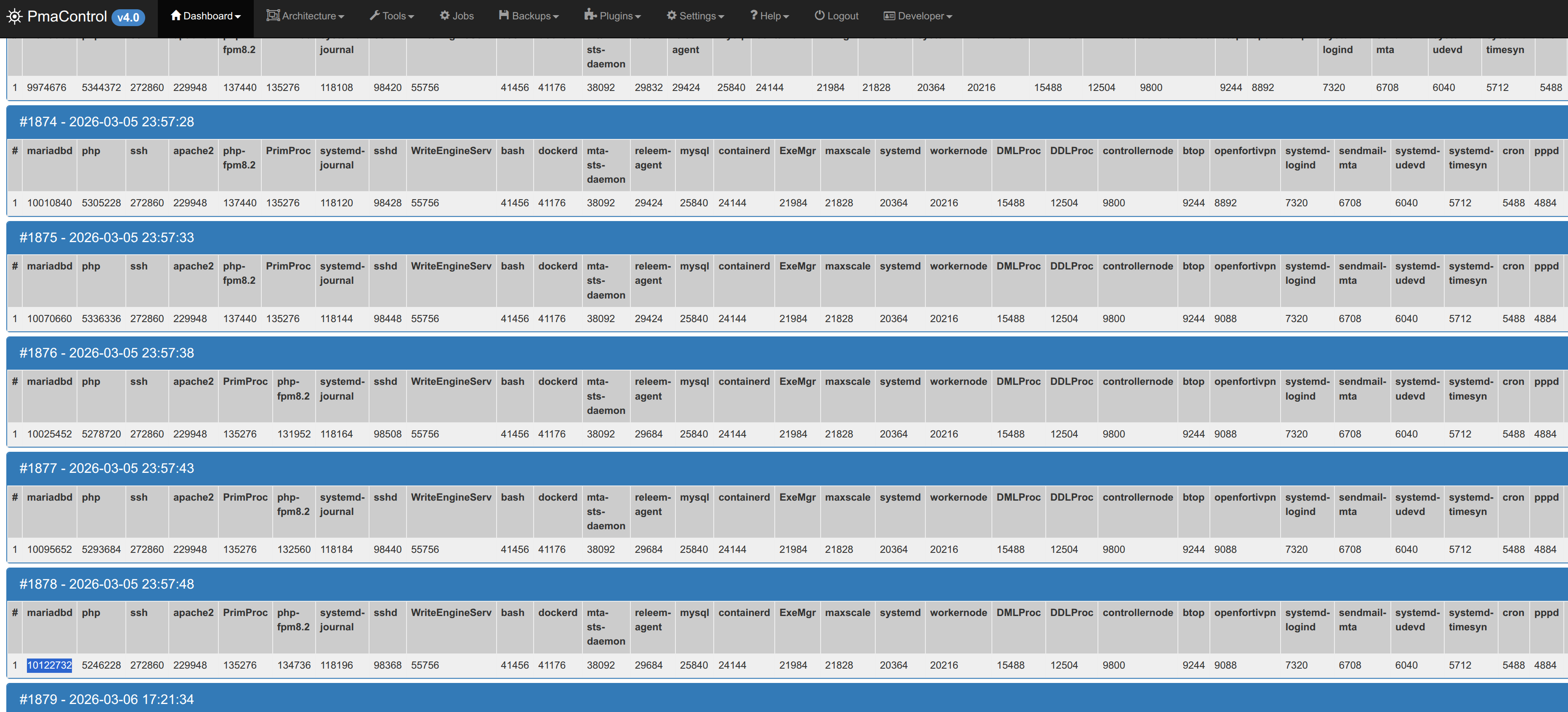The image size is (1568, 712).
Task: Click the Jobs gear icon
Action: point(445,15)
